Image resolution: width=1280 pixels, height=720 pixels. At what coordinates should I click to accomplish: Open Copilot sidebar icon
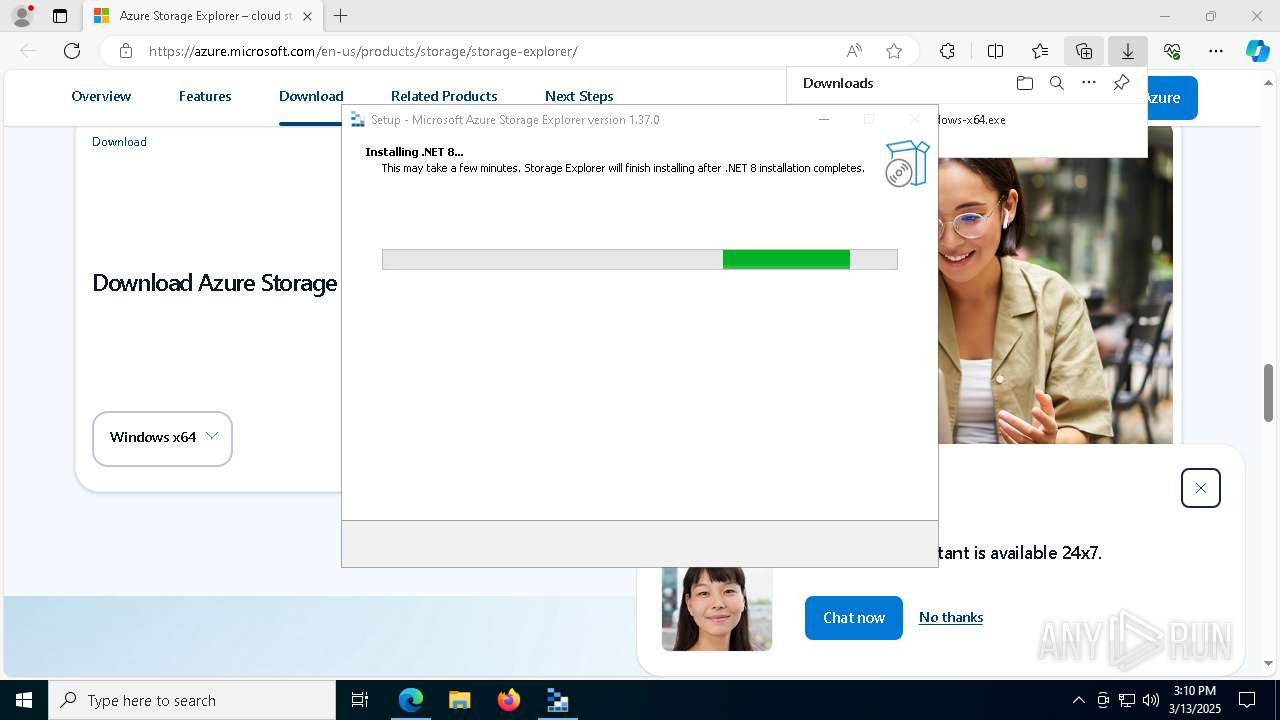tap(1257, 51)
